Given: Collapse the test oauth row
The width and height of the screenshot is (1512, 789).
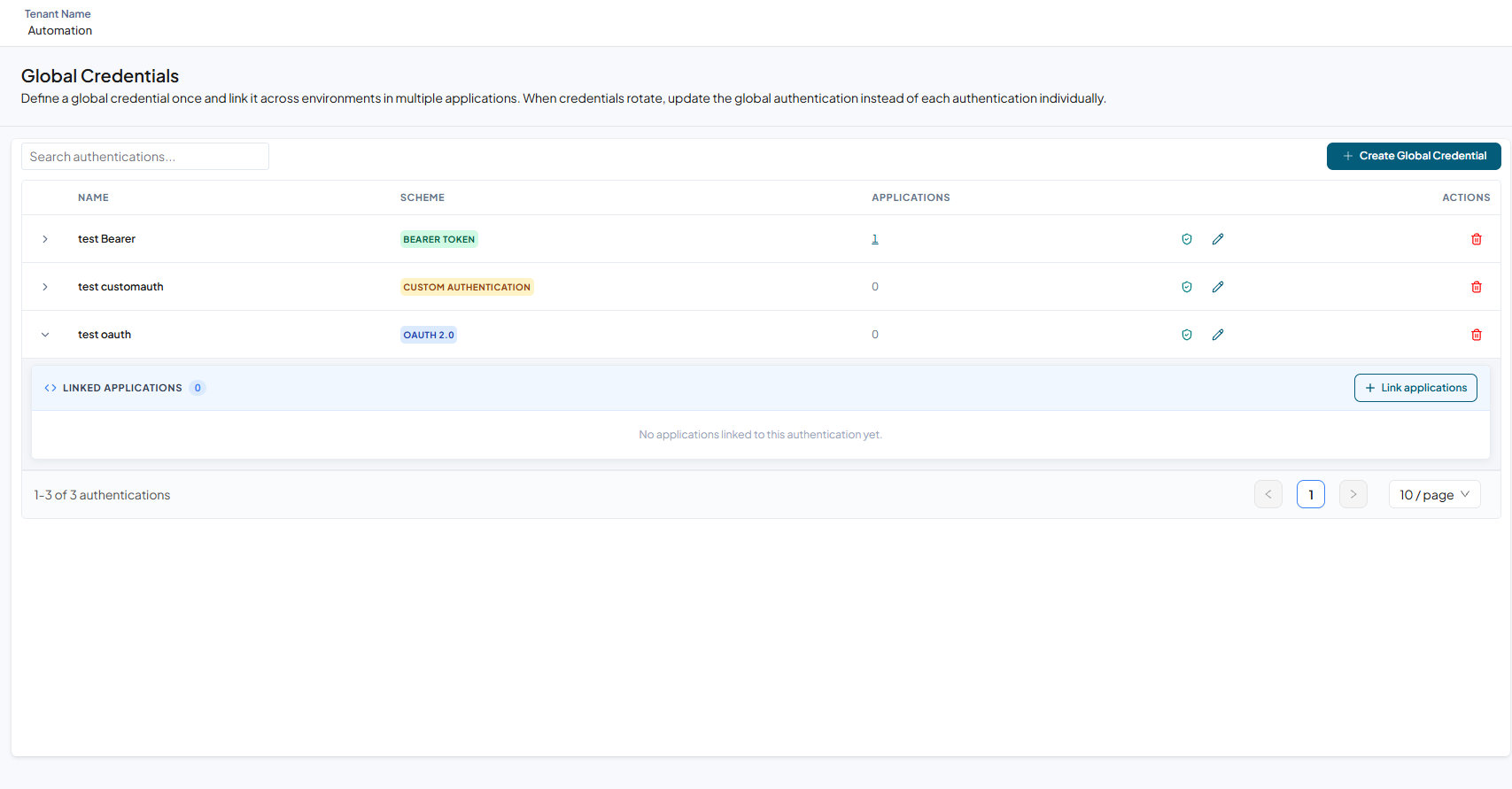Looking at the screenshot, I should click(x=45, y=335).
